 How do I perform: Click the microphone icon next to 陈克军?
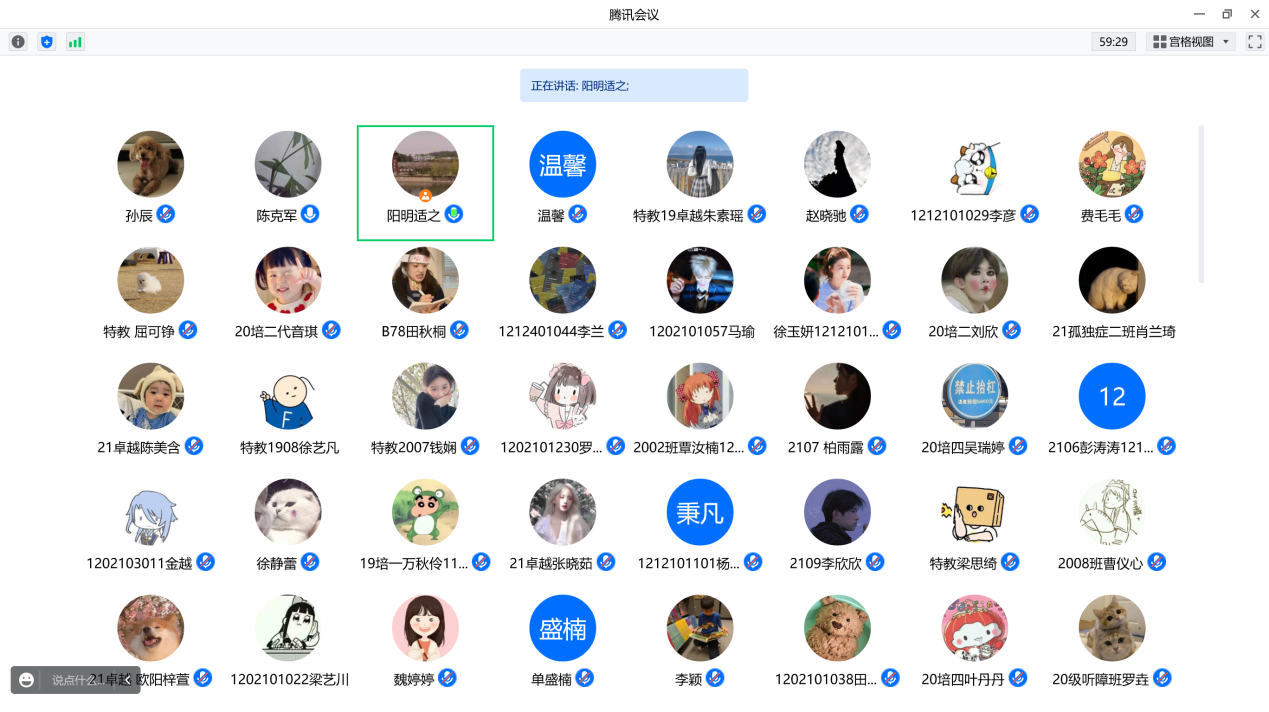310,214
